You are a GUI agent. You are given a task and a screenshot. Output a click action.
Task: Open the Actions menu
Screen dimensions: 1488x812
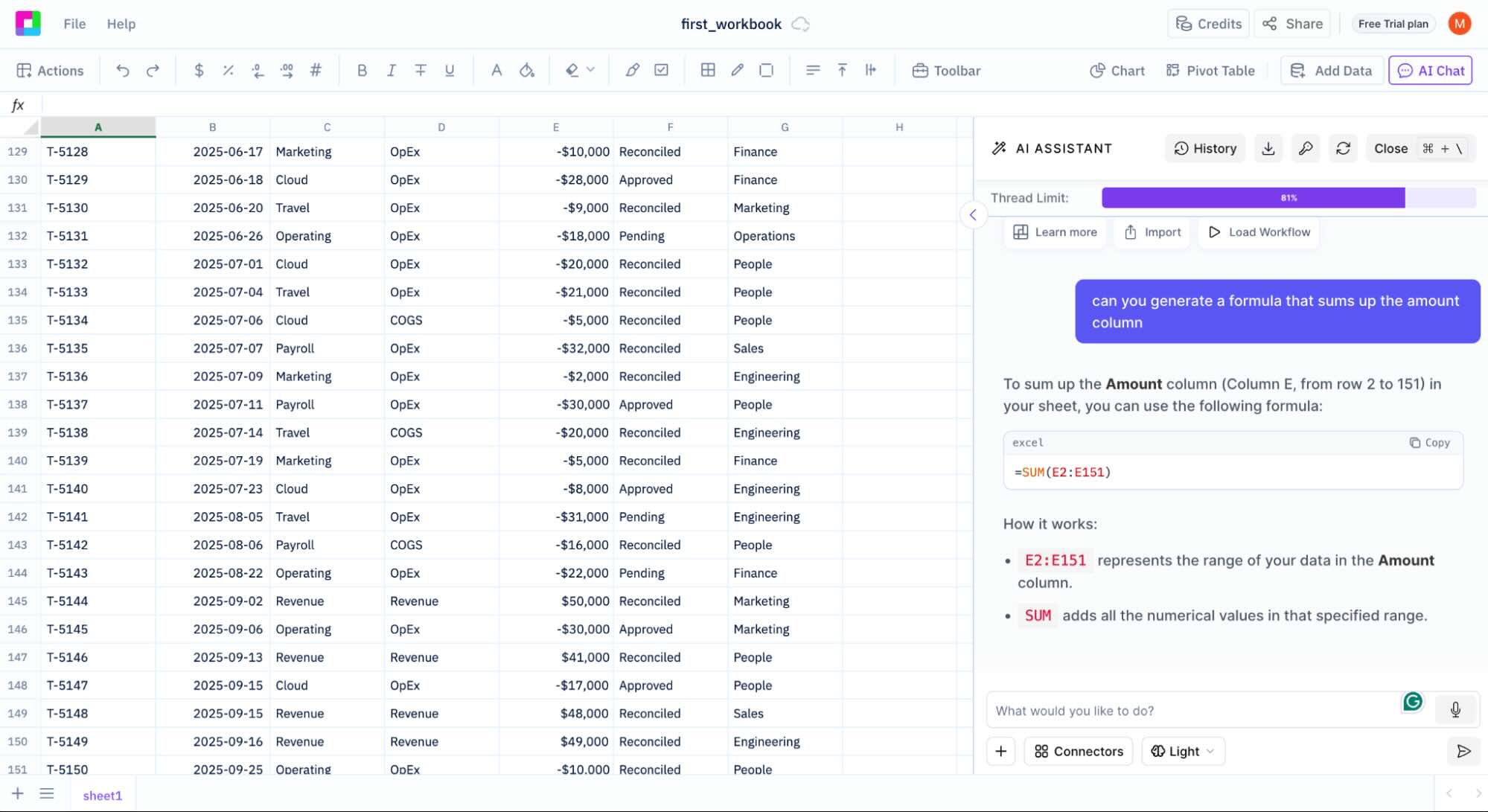click(50, 71)
